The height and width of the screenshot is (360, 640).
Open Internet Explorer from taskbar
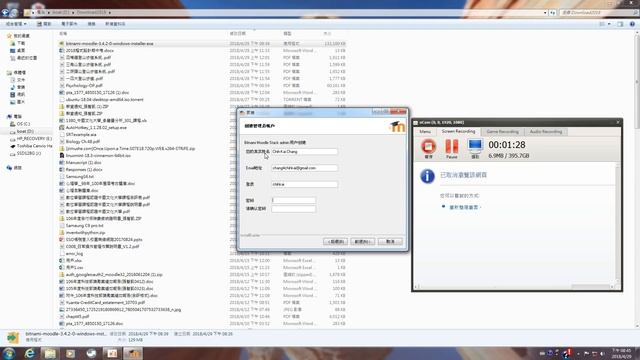pyautogui.click(x=29, y=353)
